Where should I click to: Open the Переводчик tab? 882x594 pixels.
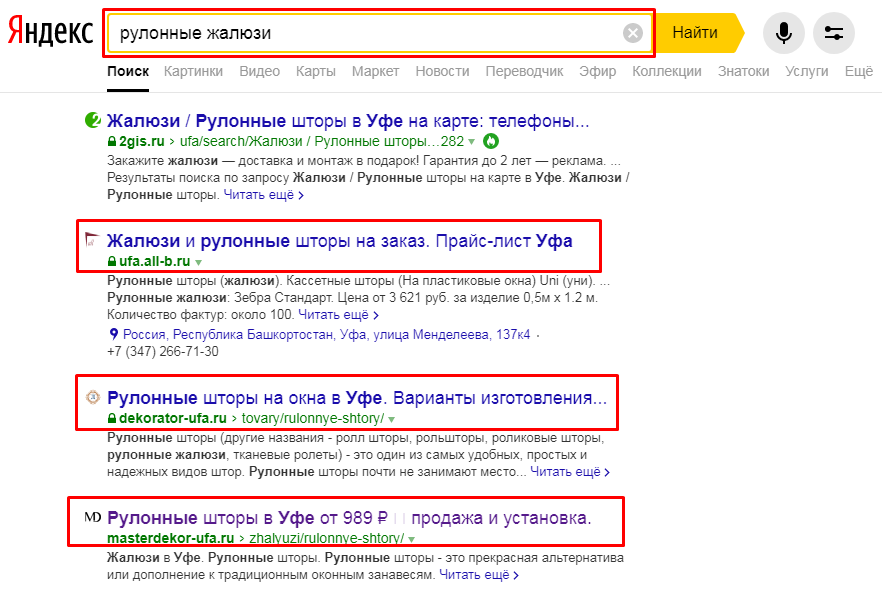click(x=524, y=71)
